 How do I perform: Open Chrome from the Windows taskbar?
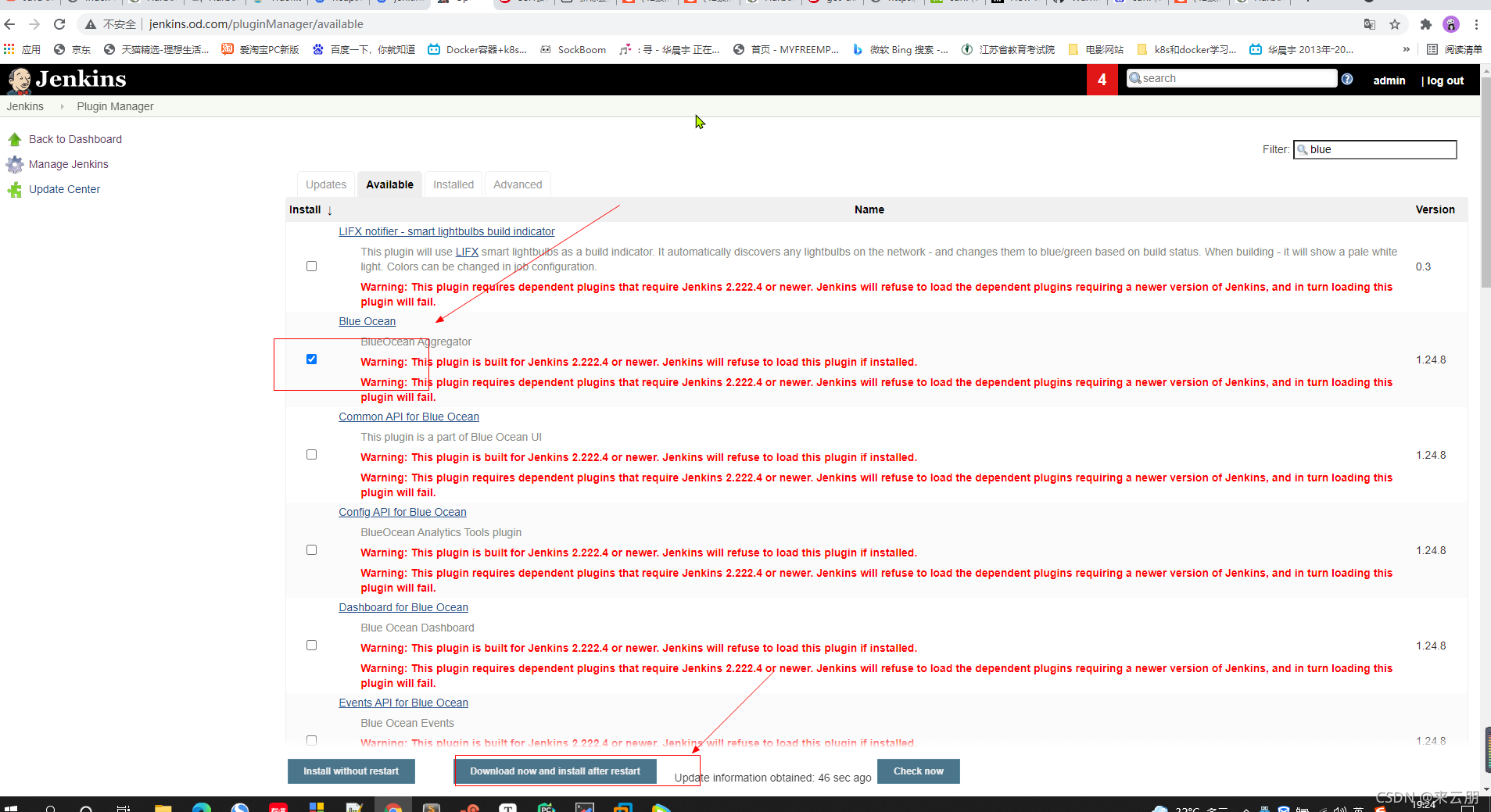tap(393, 807)
